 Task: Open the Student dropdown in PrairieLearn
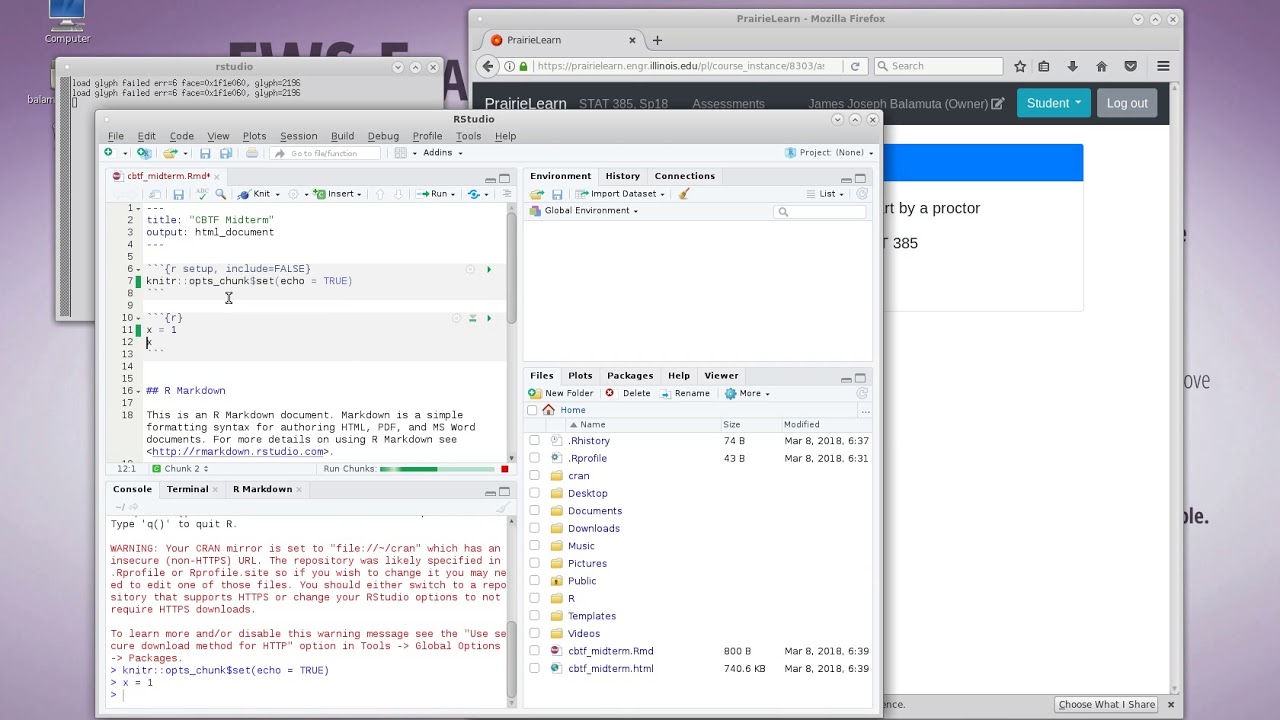click(x=1053, y=103)
